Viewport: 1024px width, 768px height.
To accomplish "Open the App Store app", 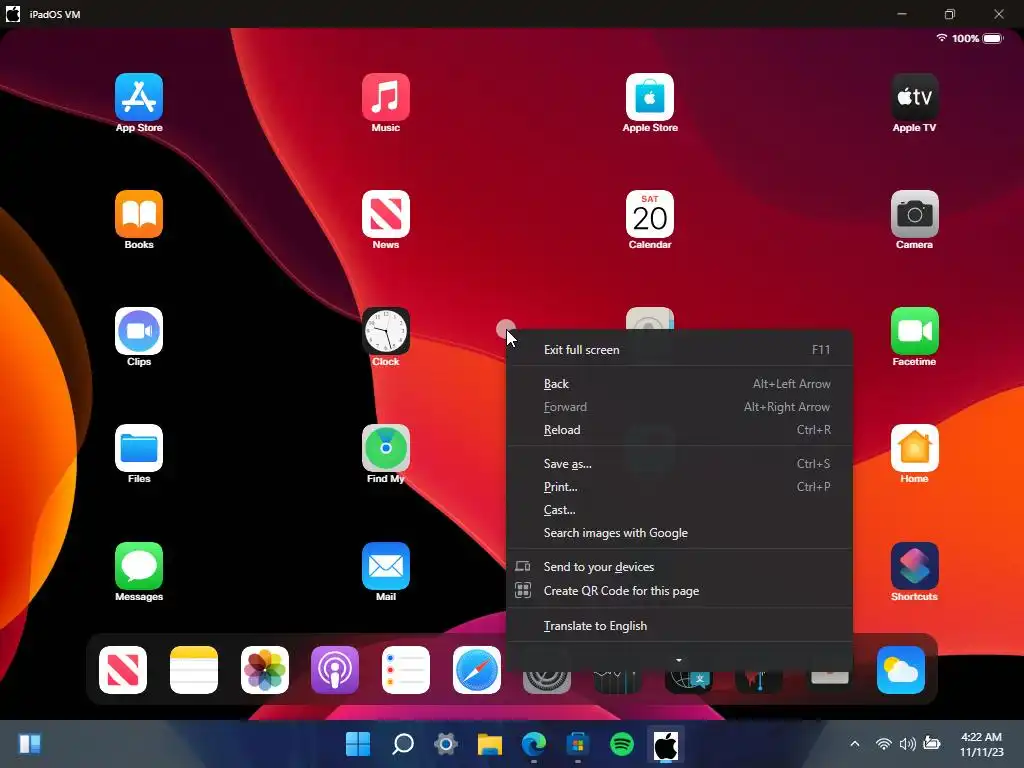I will tap(138, 97).
